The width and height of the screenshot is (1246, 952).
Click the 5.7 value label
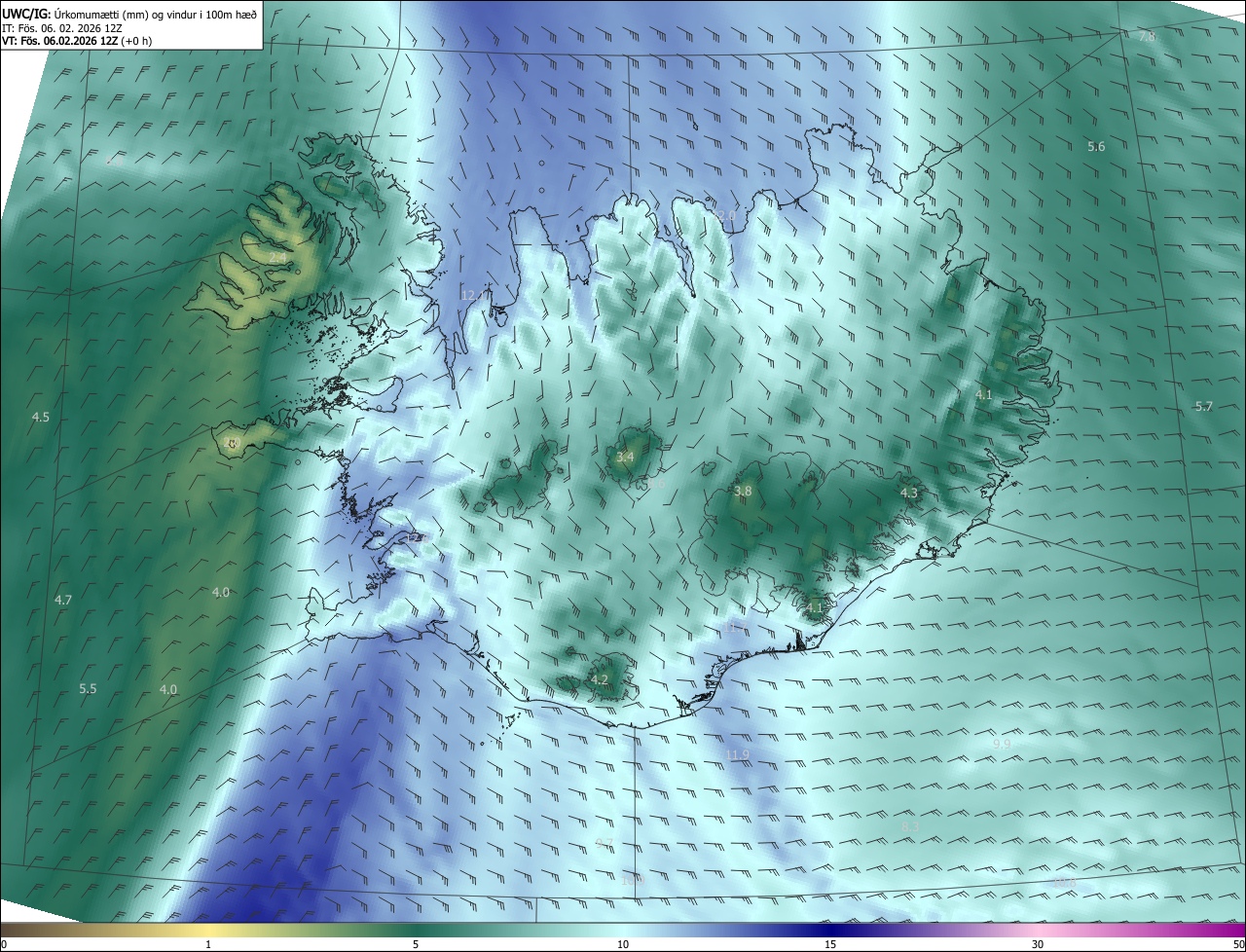pos(1204,406)
